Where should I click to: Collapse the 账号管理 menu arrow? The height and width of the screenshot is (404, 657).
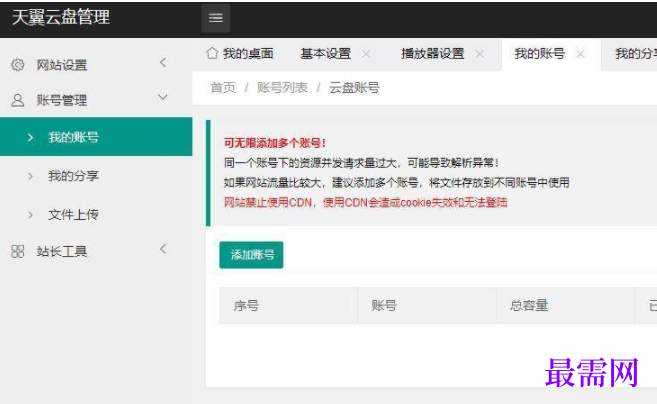click(163, 97)
